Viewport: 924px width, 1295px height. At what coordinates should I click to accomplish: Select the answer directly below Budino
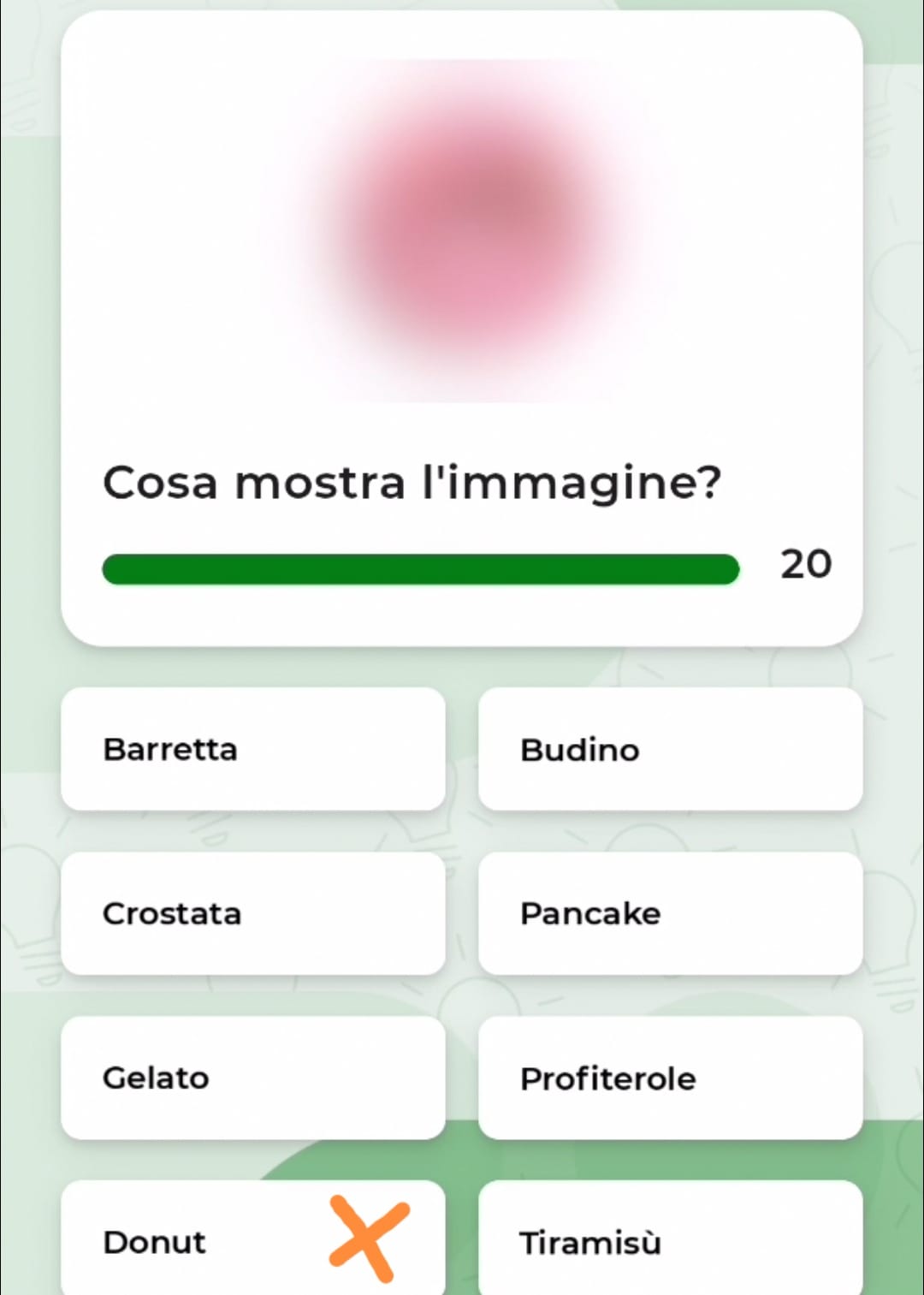[670, 913]
